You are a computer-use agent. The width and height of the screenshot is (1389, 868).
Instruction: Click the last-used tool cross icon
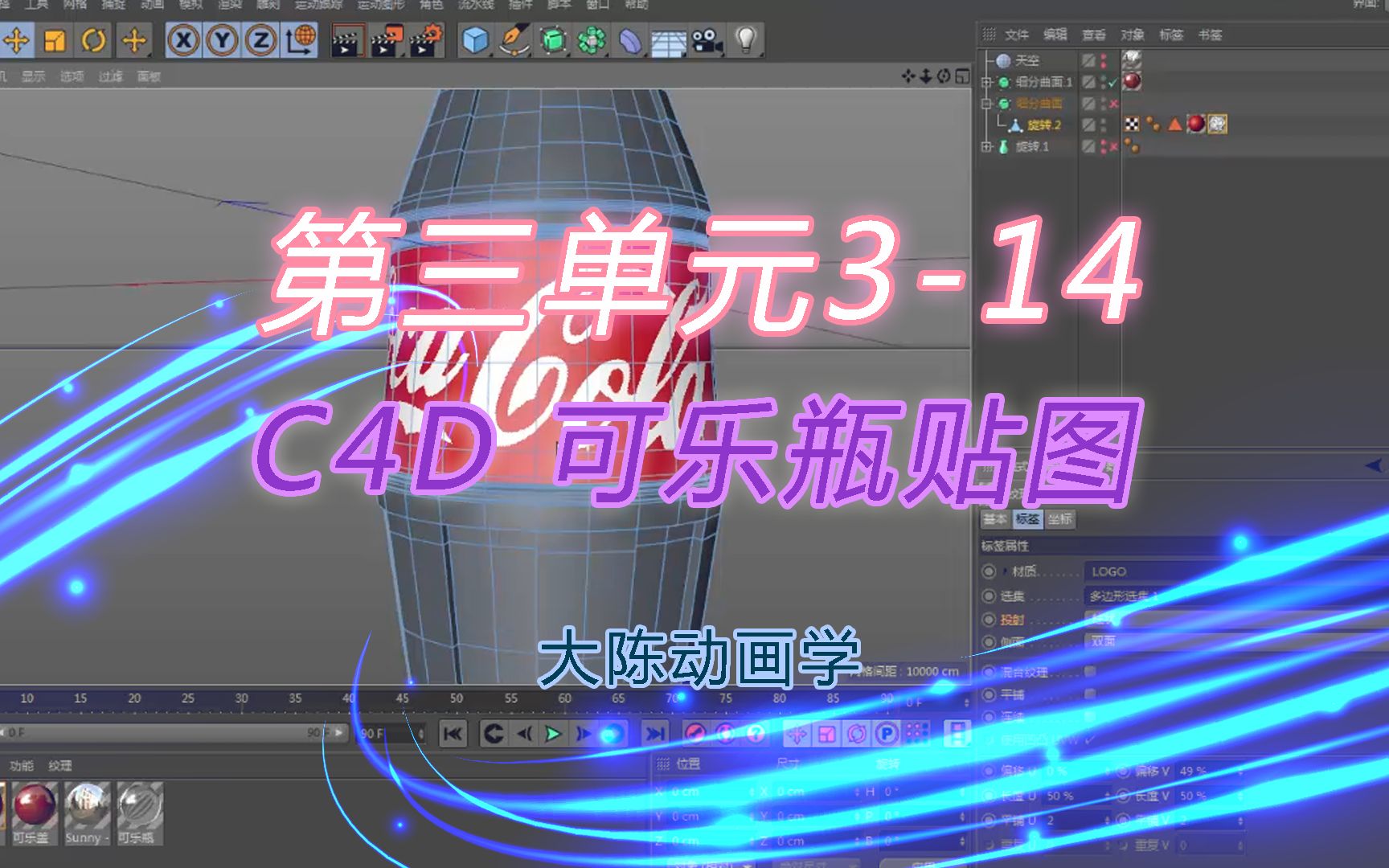click(x=134, y=39)
